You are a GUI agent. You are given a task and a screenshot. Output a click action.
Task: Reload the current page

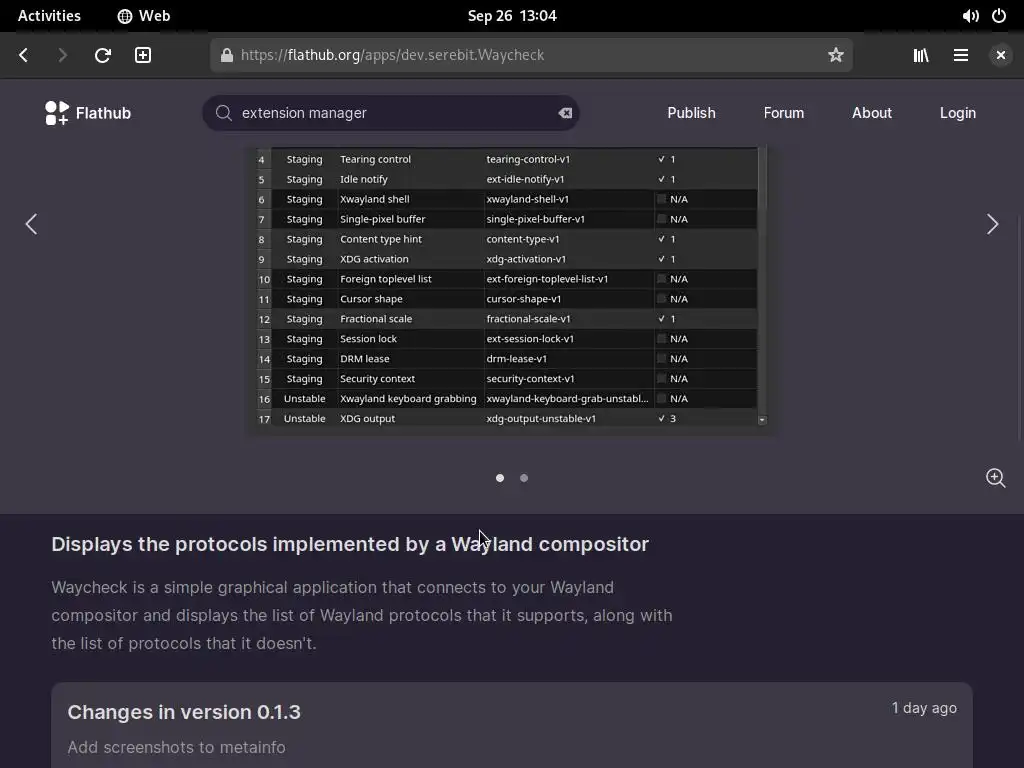103,56
